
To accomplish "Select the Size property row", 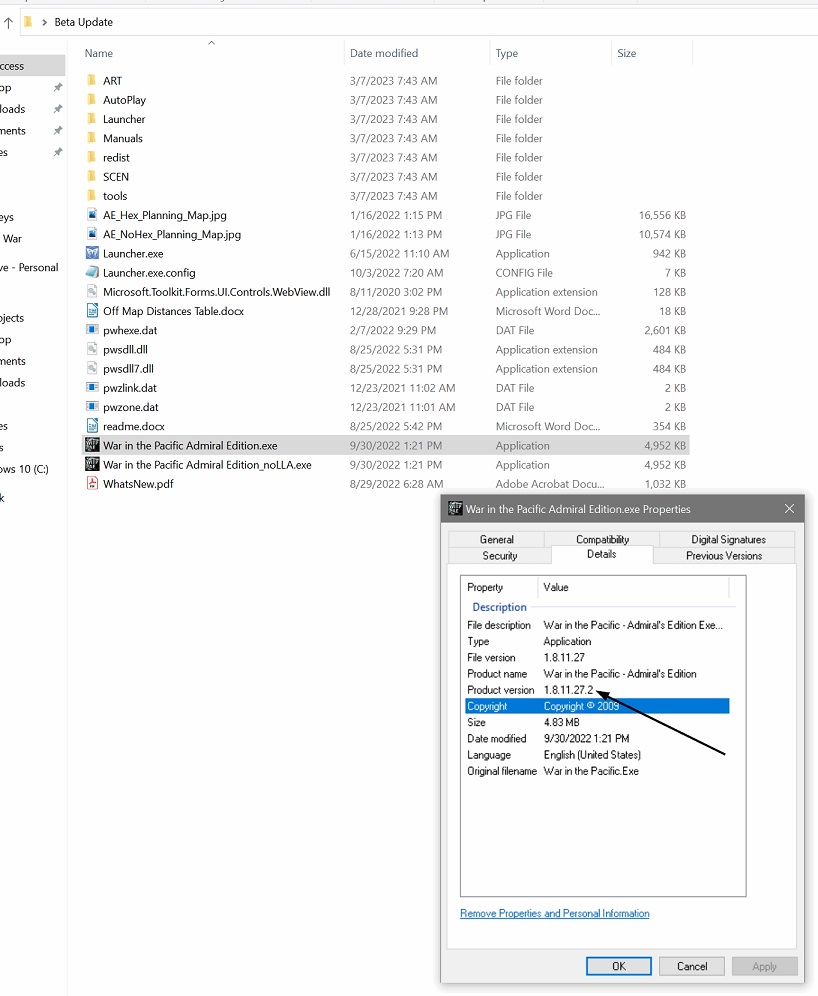I will pos(597,722).
